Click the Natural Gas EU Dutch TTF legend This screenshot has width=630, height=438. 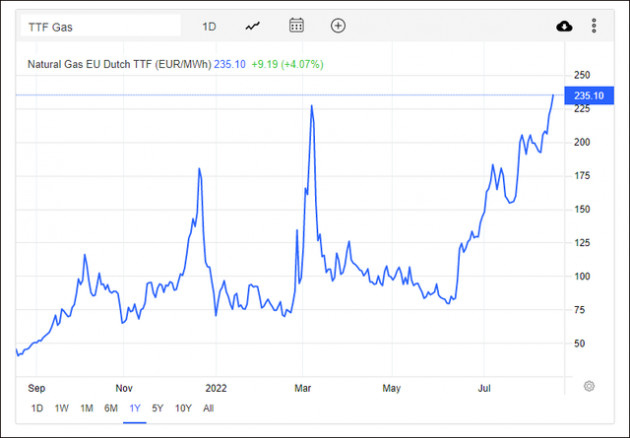119,64
